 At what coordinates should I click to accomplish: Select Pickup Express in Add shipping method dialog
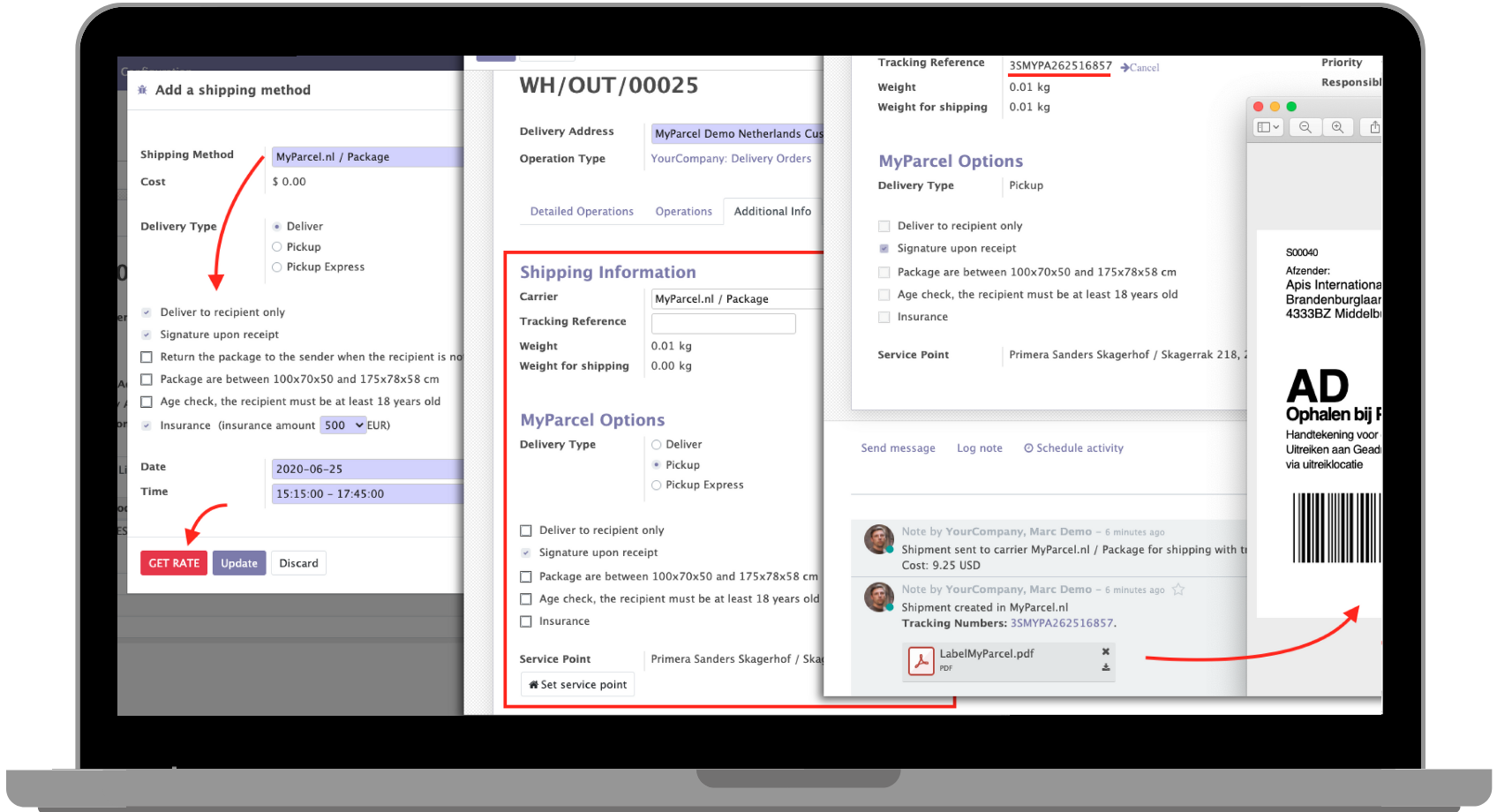[x=276, y=267]
